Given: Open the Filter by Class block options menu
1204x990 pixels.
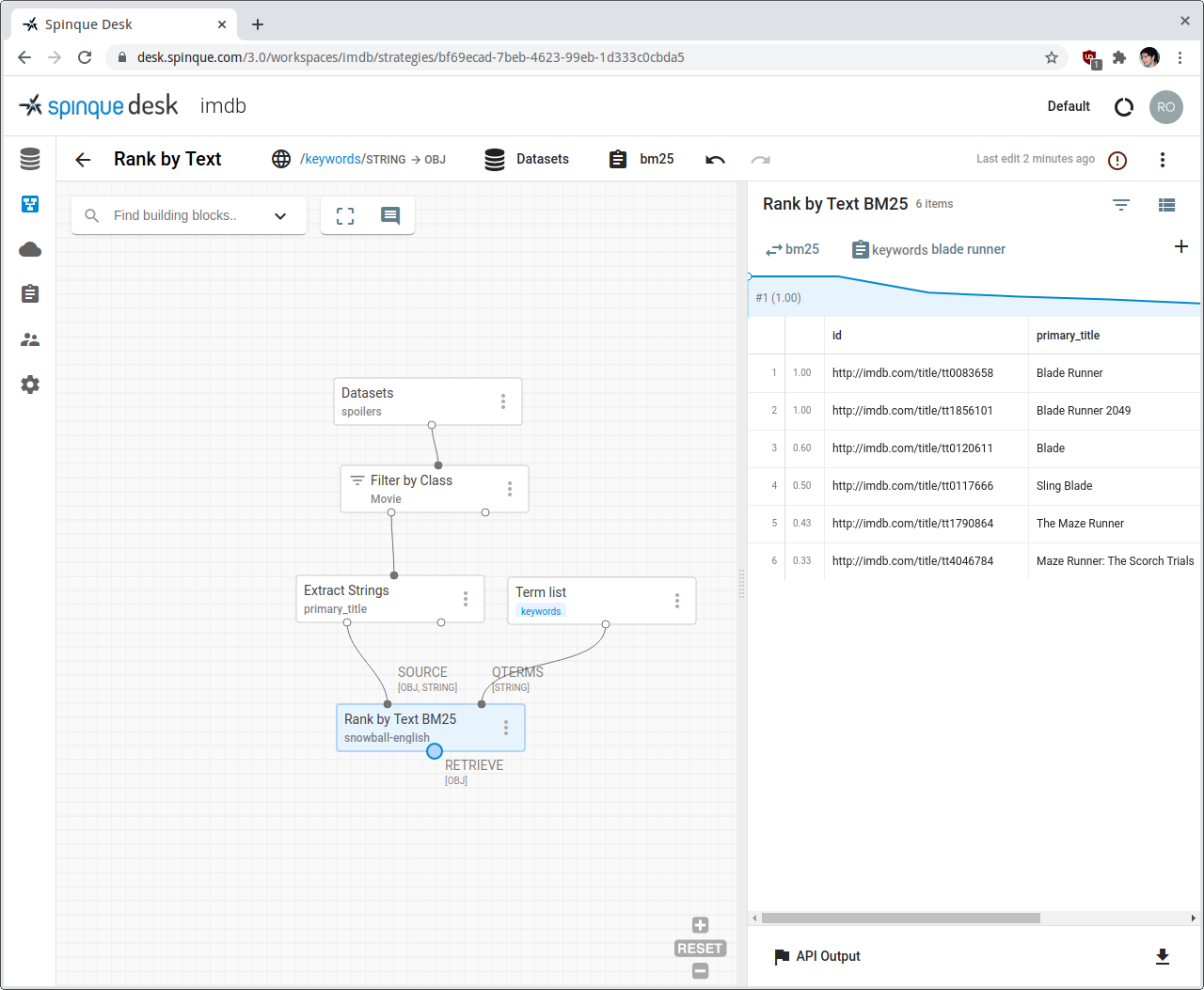Looking at the screenshot, I should tap(510, 489).
